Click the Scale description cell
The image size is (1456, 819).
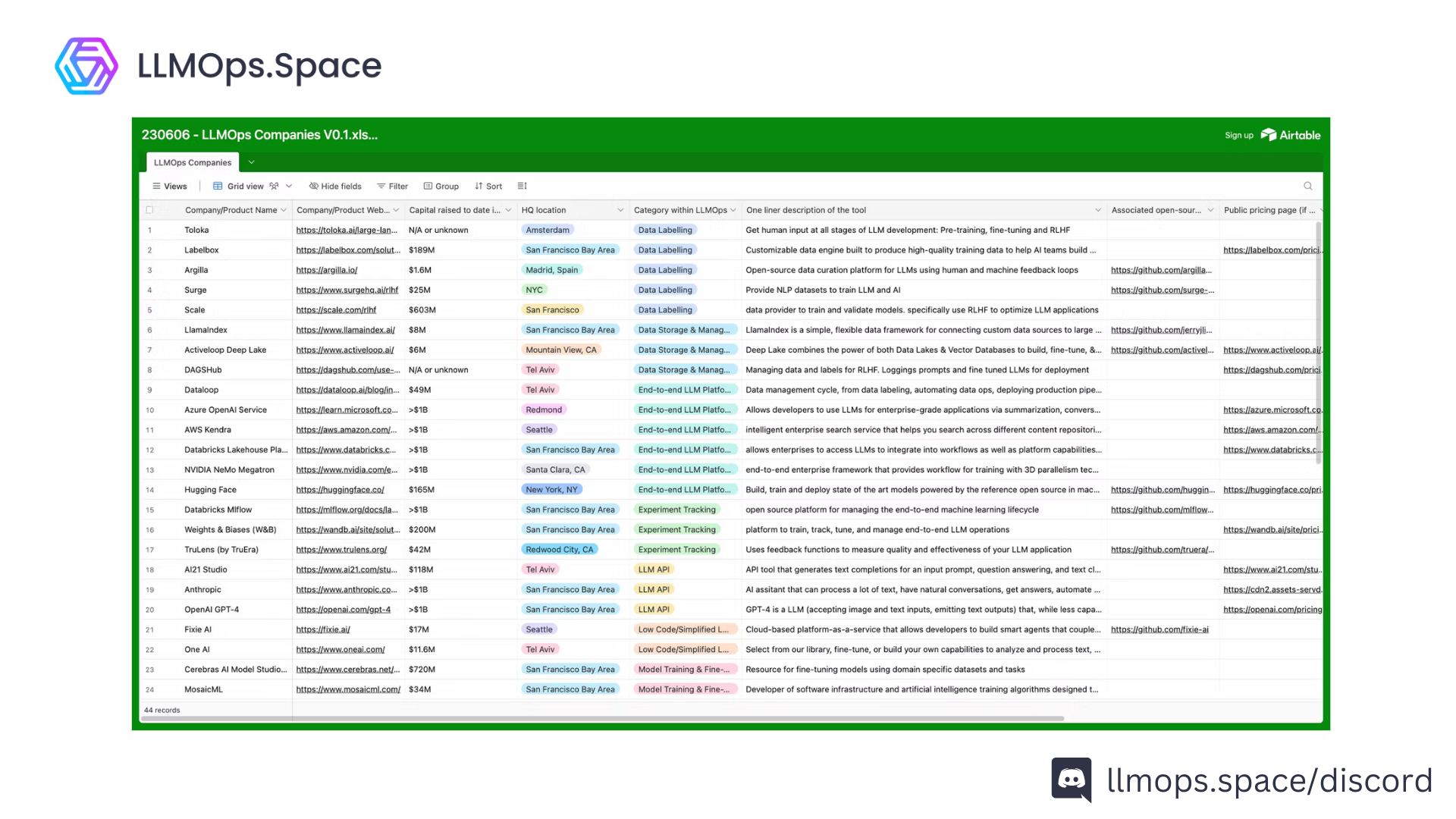[x=922, y=310]
